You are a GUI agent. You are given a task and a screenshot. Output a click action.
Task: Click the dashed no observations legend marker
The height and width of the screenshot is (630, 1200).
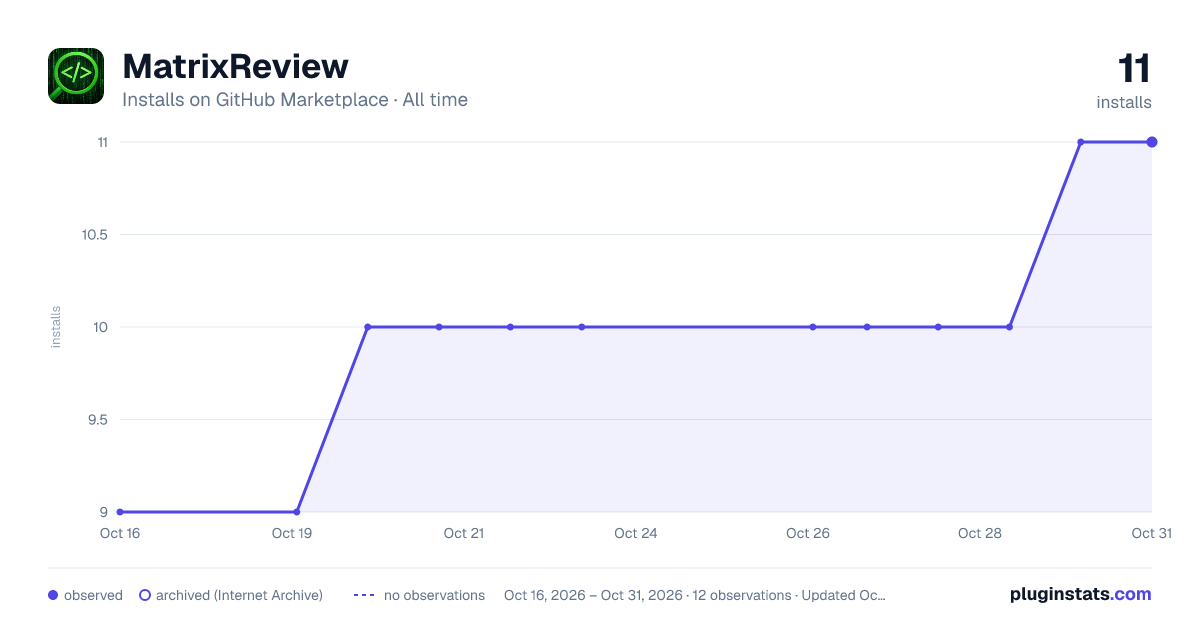[364, 595]
